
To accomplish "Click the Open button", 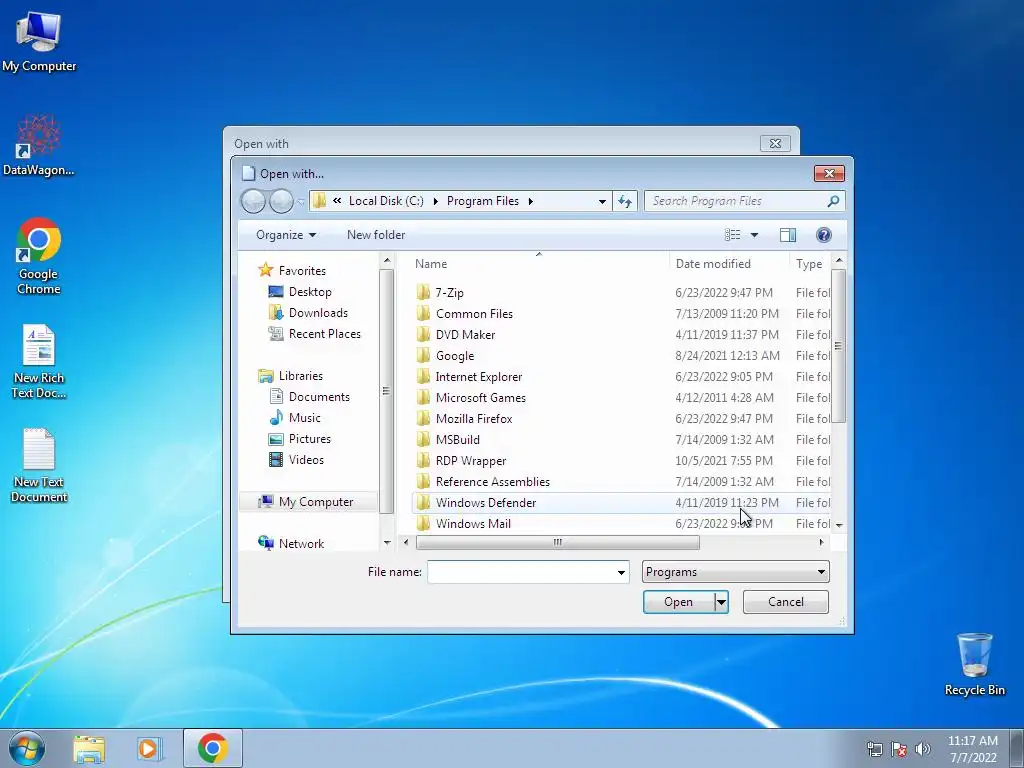I will (x=679, y=602).
